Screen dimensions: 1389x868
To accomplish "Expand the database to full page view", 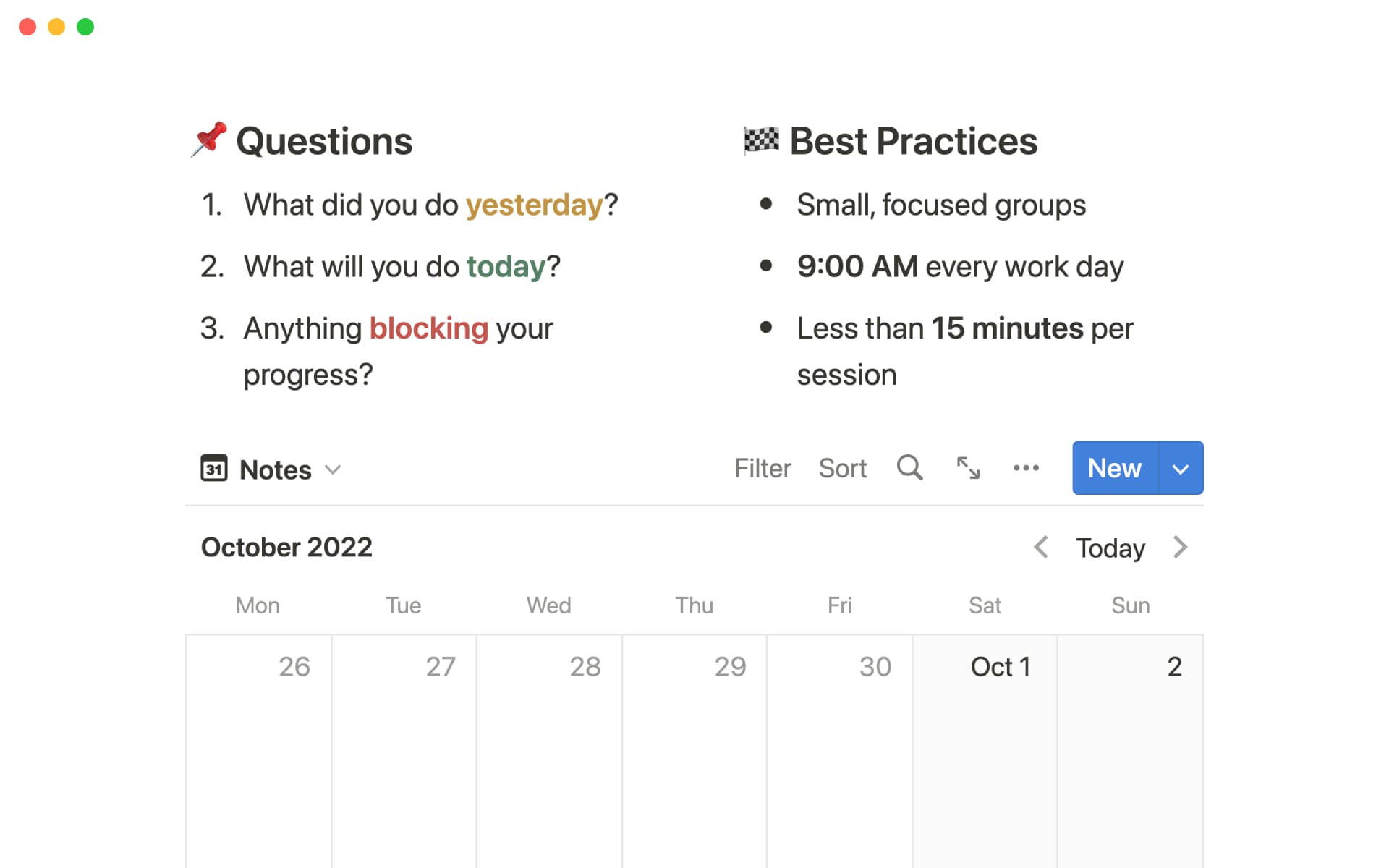I will point(968,469).
